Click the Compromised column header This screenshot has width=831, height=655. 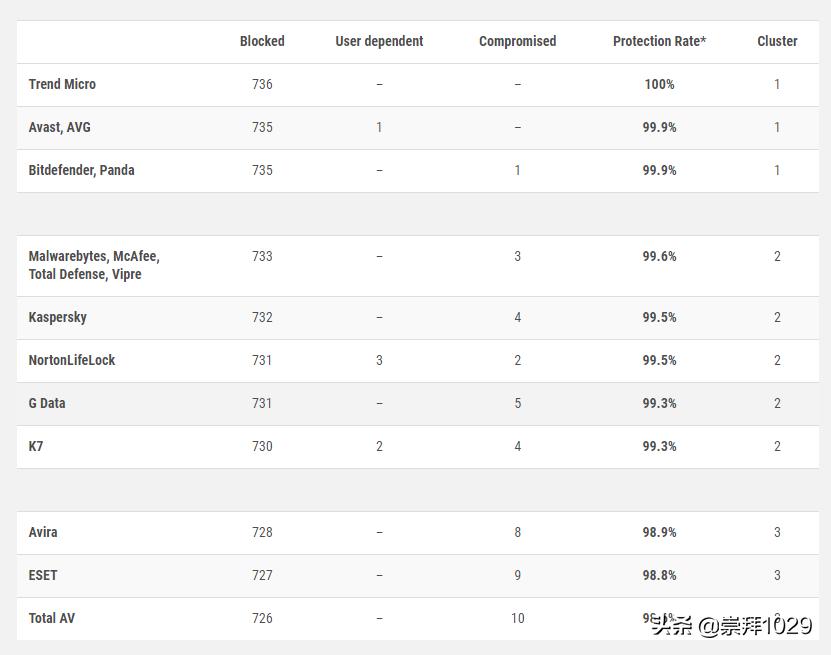tap(517, 41)
